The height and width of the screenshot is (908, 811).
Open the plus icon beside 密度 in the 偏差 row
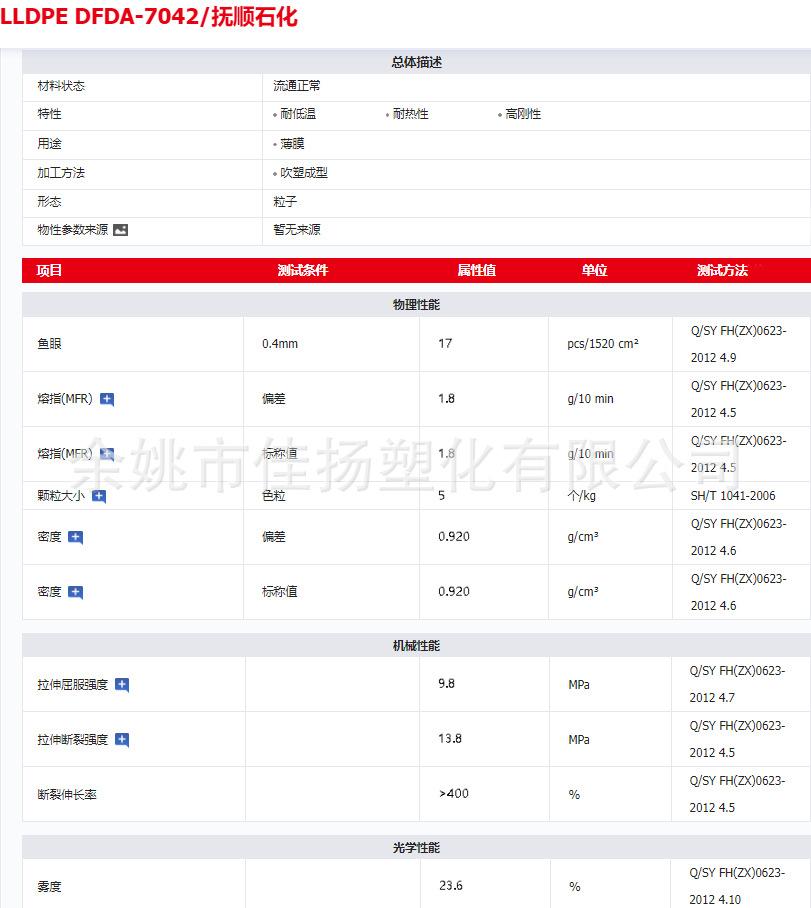(75, 537)
